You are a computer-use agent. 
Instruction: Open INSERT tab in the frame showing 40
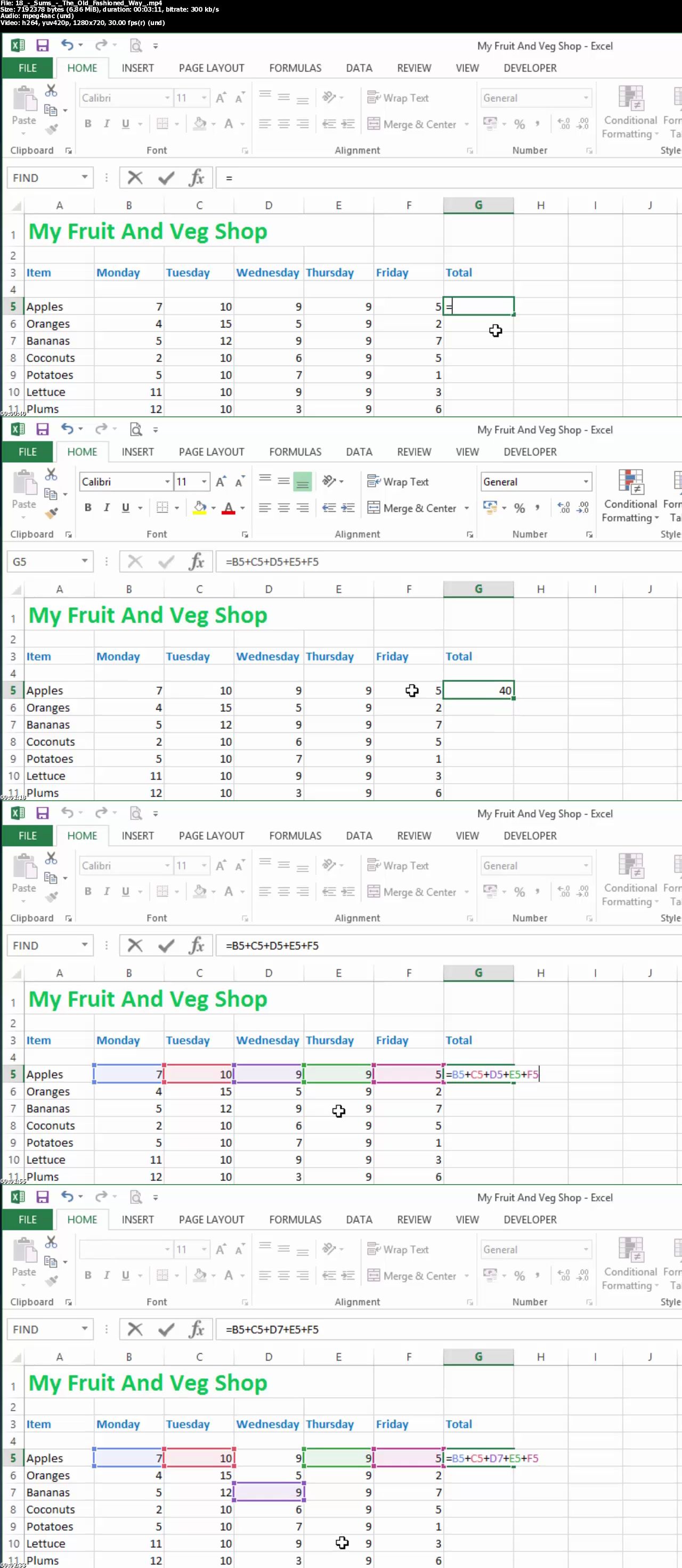point(137,452)
